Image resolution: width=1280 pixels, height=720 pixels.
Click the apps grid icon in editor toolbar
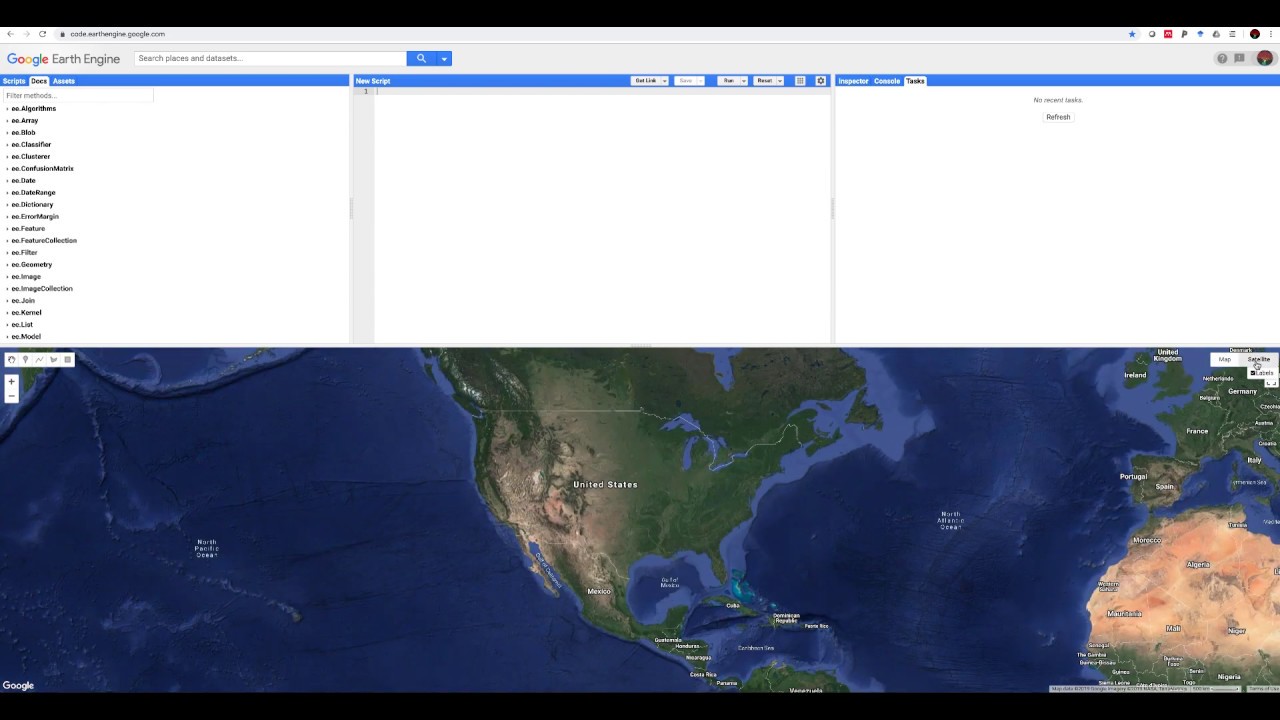pyautogui.click(x=800, y=81)
